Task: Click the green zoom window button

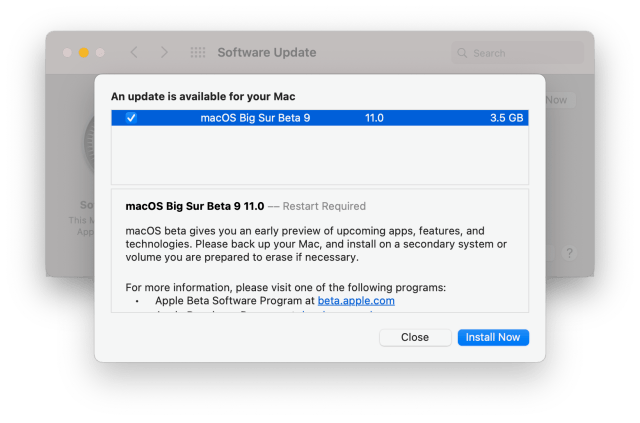Action: point(101,52)
